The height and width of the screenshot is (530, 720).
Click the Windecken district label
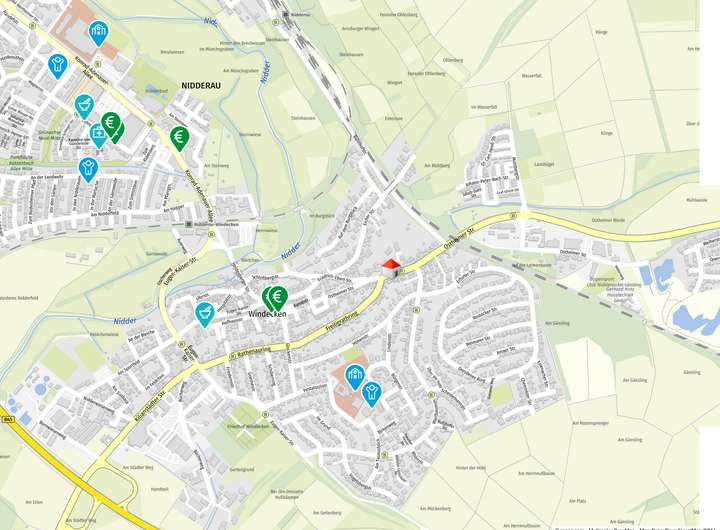click(x=267, y=314)
